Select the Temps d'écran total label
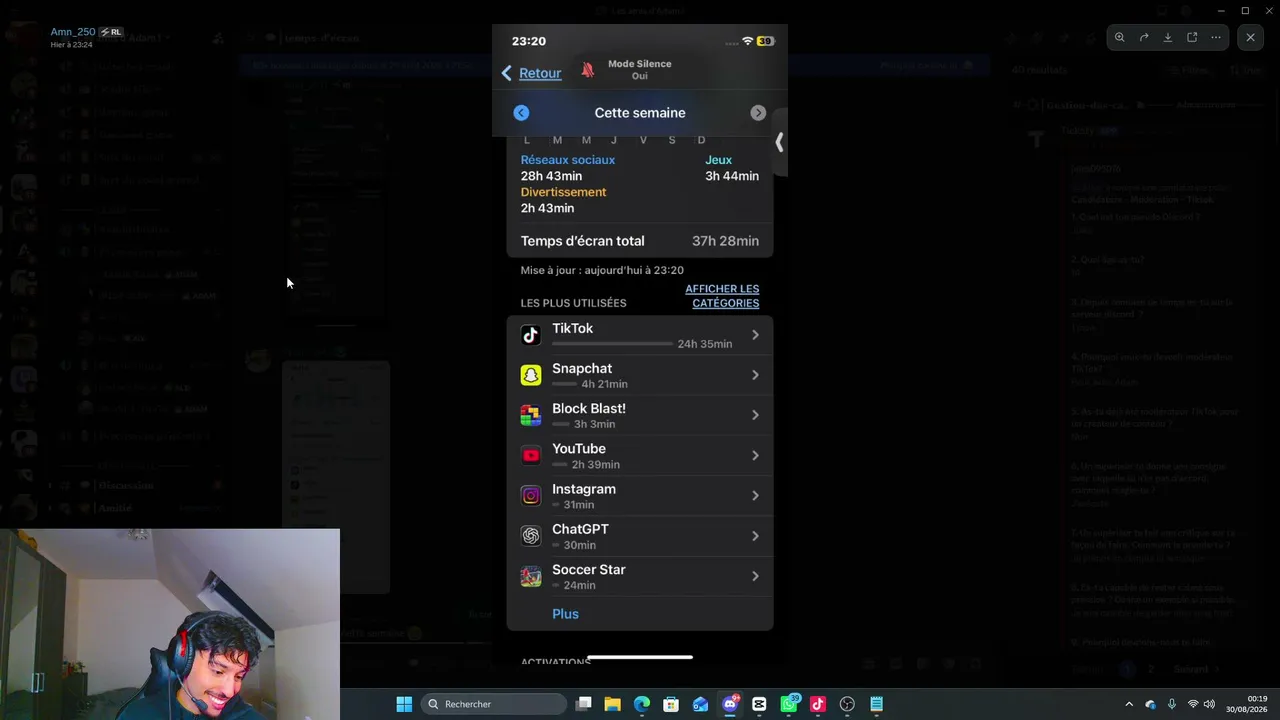 (582, 241)
